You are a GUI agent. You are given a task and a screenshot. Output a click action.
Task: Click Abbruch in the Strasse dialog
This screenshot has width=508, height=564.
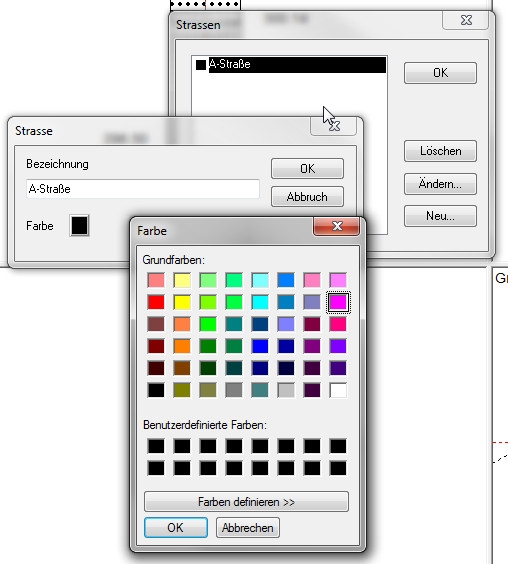[307, 196]
